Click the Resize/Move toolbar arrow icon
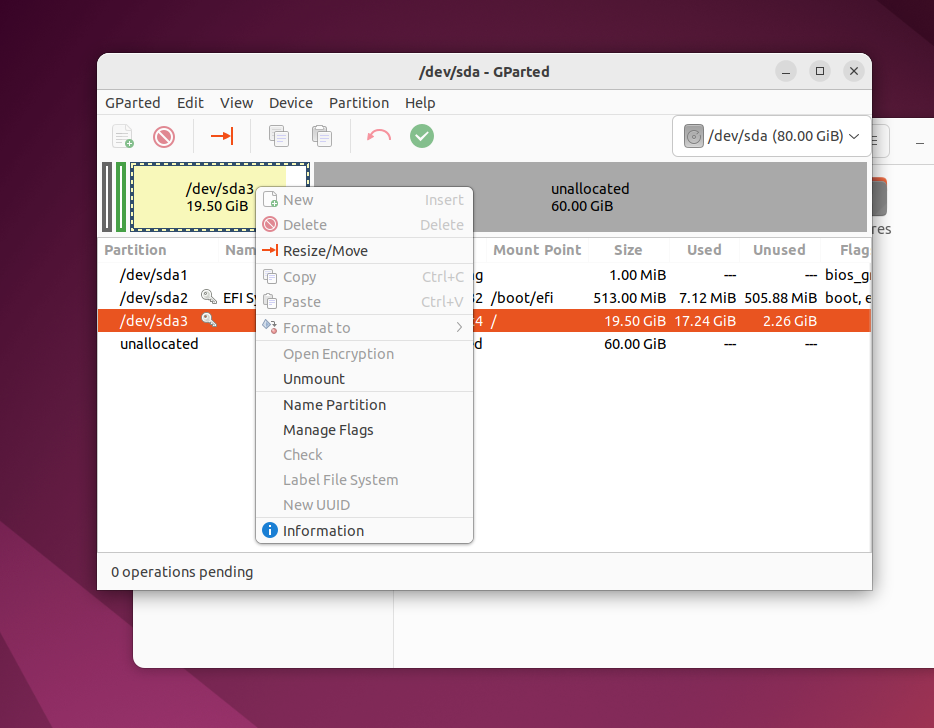Viewport: 934px width, 728px height. [x=222, y=136]
